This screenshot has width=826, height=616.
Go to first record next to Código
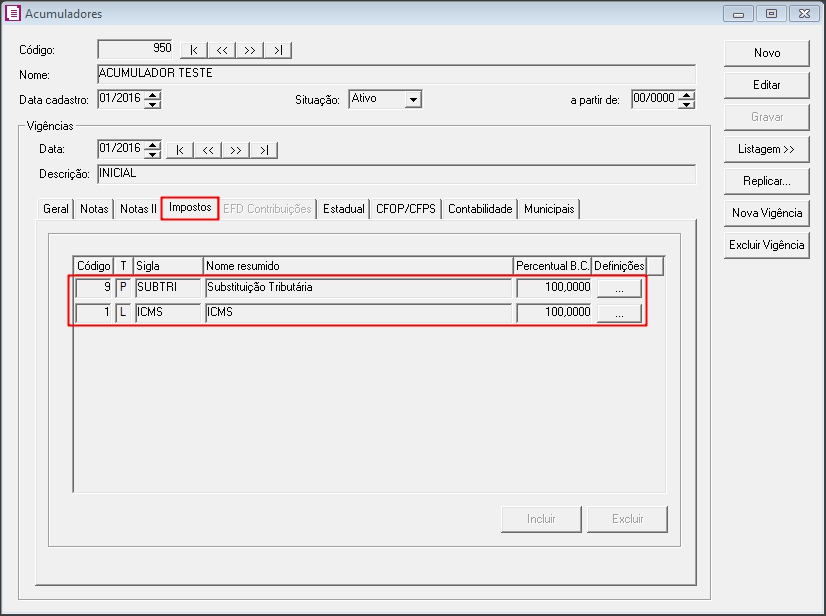[x=194, y=50]
